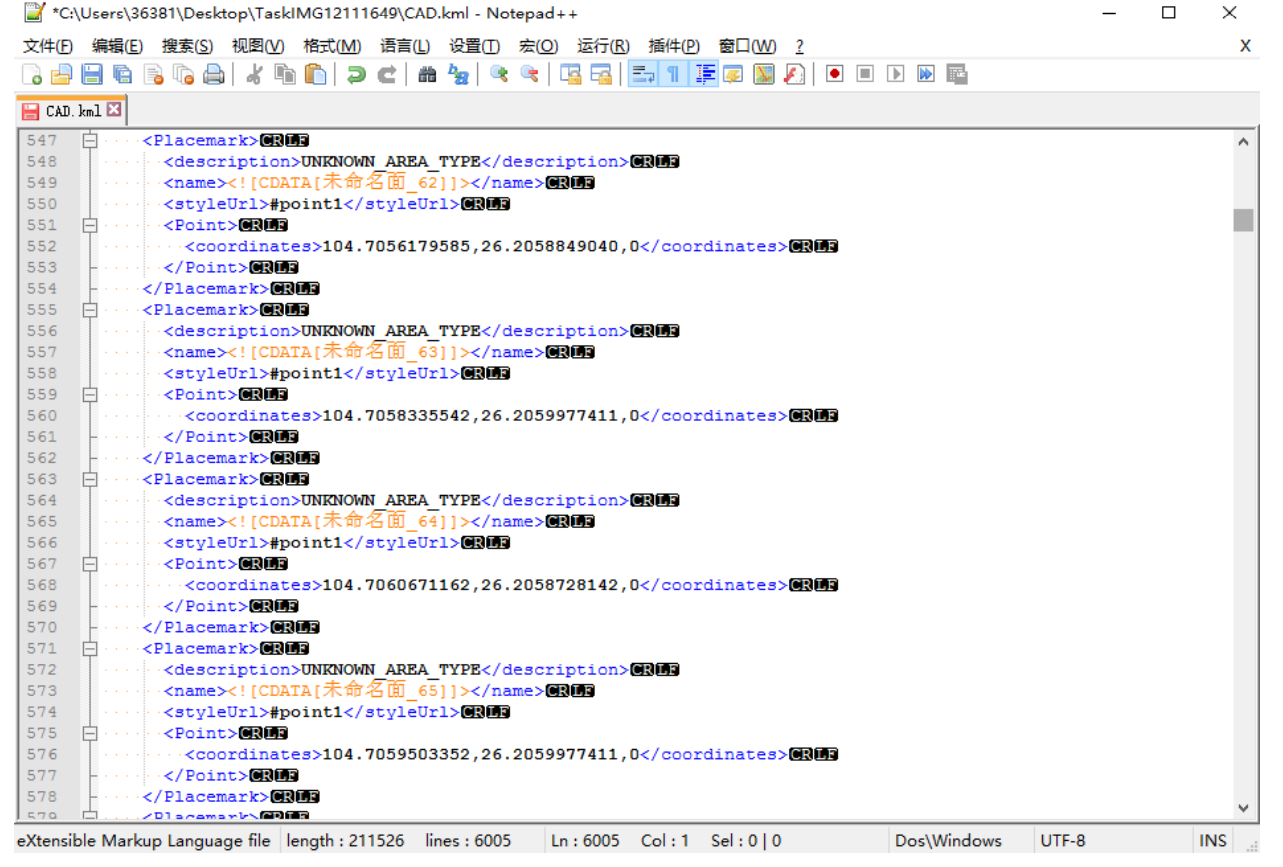Click the macro Playback icon
1283x867 pixels.
[x=896, y=74]
